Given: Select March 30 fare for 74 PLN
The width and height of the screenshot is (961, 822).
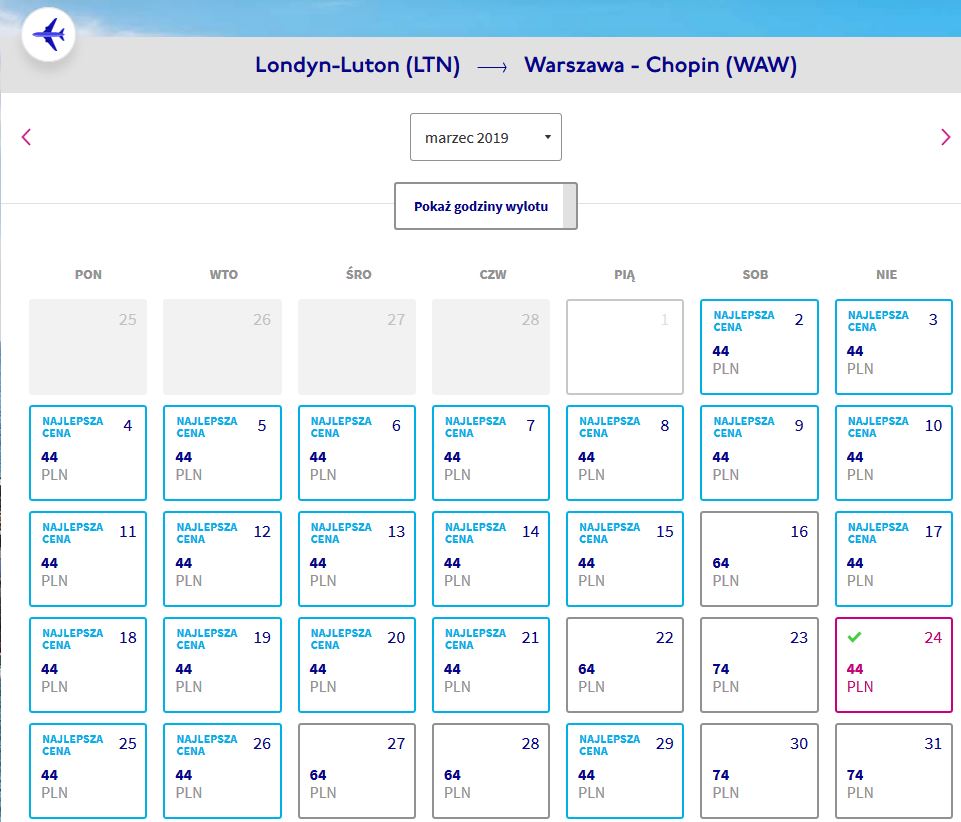Looking at the screenshot, I should click(x=759, y=771).
